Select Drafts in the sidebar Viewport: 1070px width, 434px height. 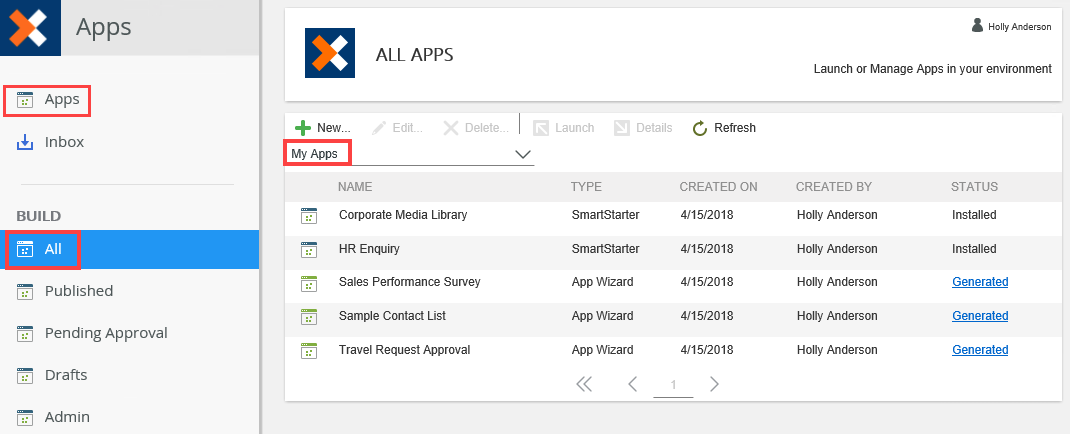click(x=65, y=375)
